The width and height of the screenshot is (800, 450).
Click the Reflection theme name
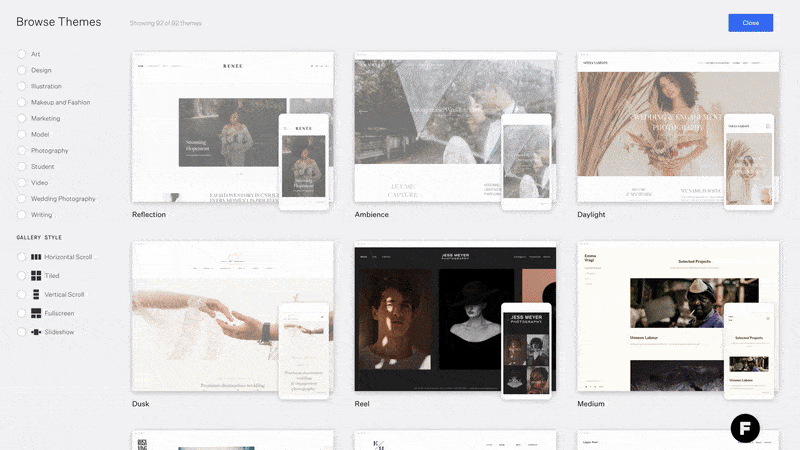pos(149,214)
